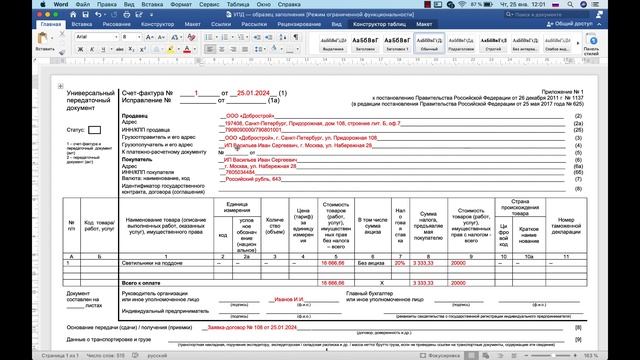Click the Home icon in title bar
This screenshot has width=640, height=360.
[73, 14]
